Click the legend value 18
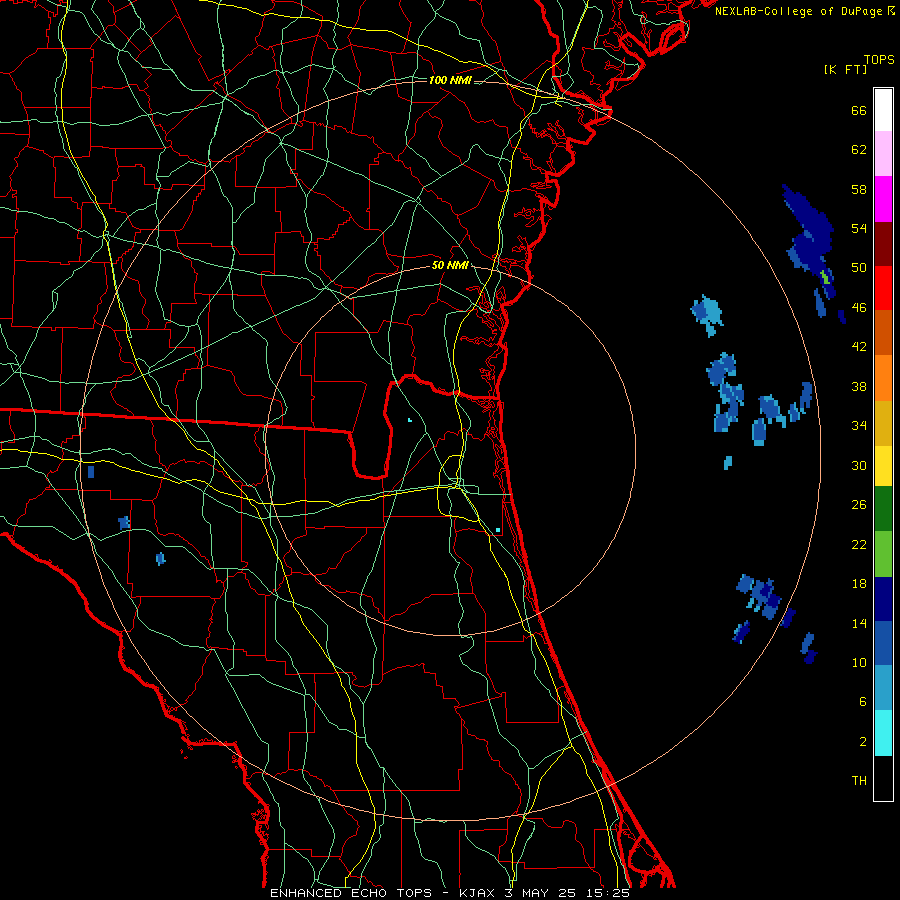Screen dimensions: 900x900 click(x=859, y=584)
